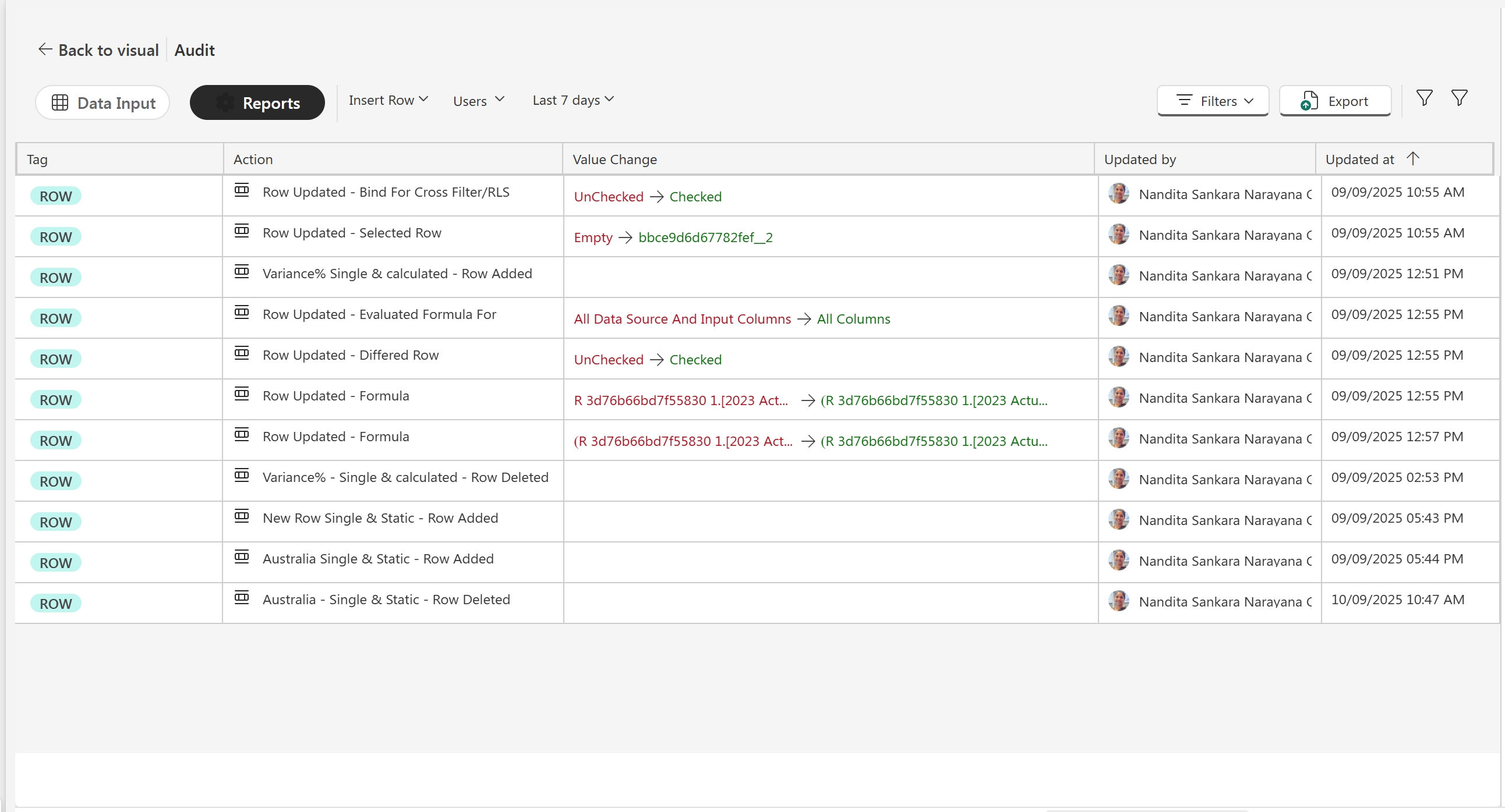Click row icon beside Australia Row Deleted action
This screenshot has height=812, width=1505.
click(x=241, y=597)
